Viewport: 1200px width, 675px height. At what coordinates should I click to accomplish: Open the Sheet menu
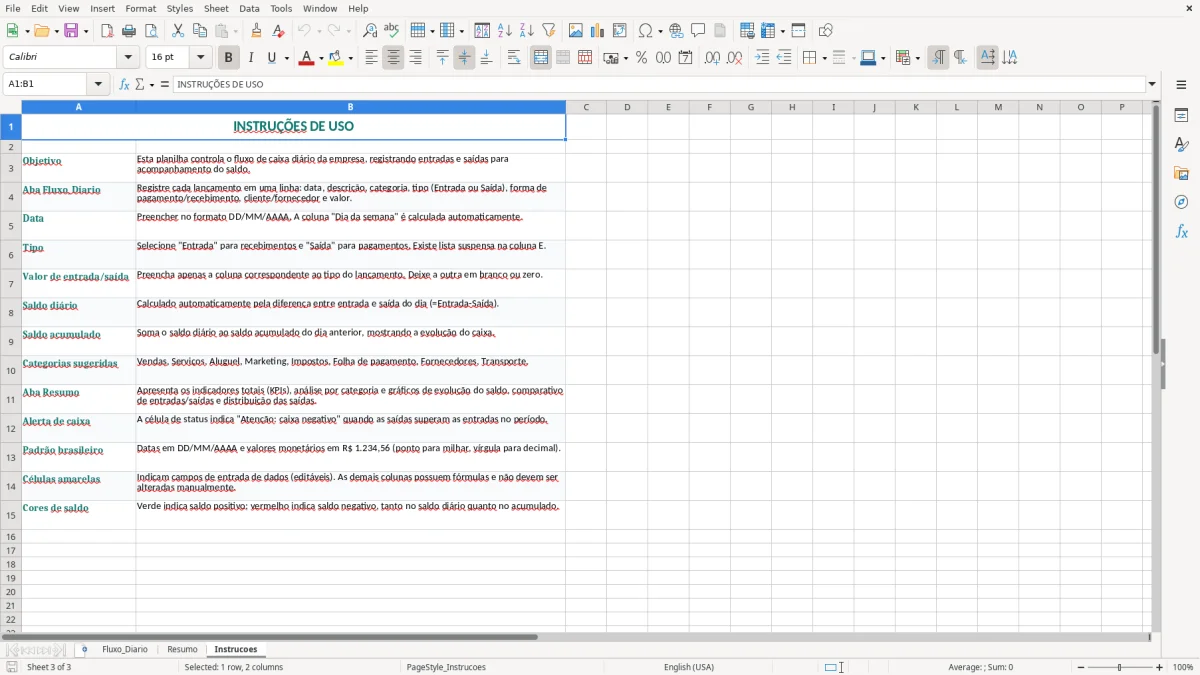[216, 8]
